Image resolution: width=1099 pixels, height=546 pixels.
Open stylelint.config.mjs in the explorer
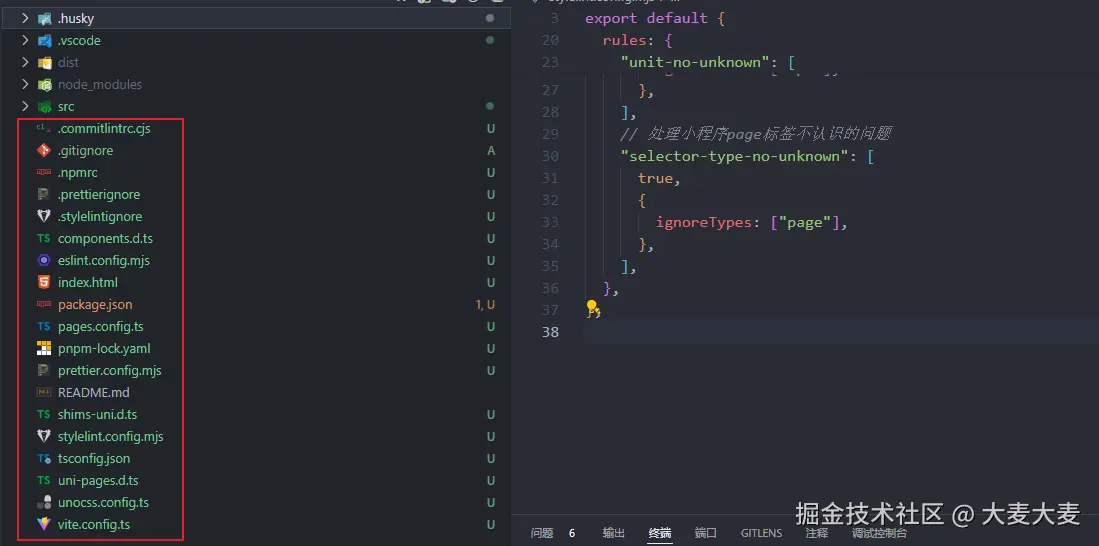click(111, 436)
